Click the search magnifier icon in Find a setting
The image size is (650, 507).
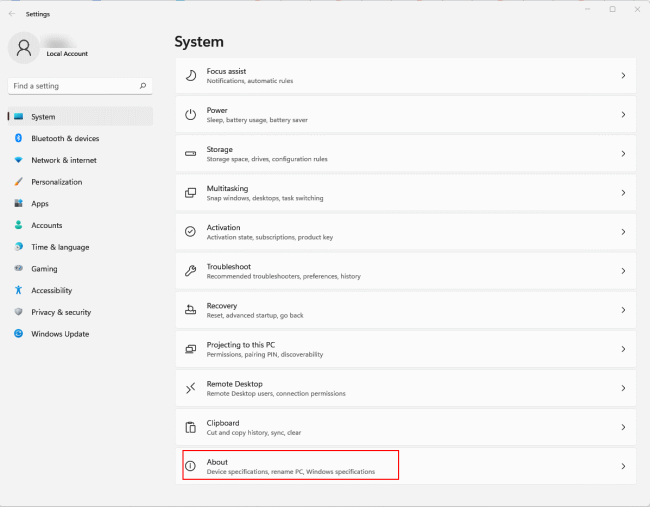pos(143,86)
